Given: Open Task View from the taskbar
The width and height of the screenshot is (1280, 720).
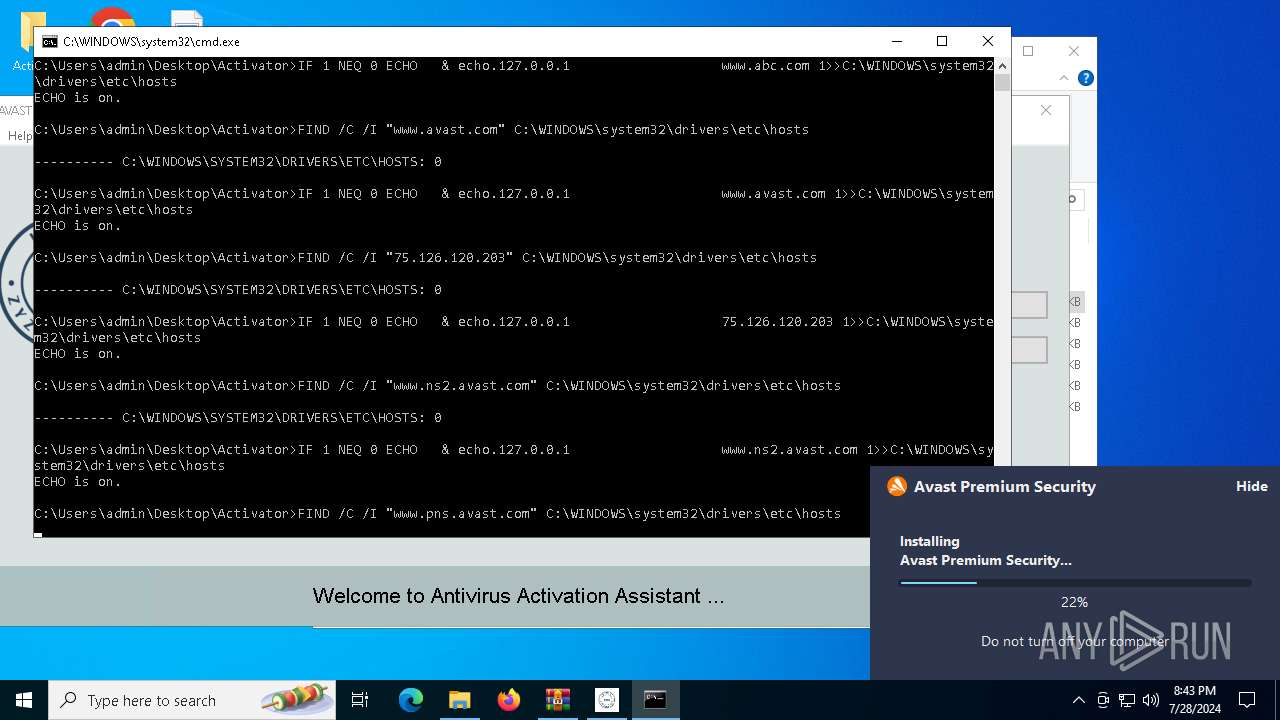Looking at the screenshot, I should click(360, 700).
